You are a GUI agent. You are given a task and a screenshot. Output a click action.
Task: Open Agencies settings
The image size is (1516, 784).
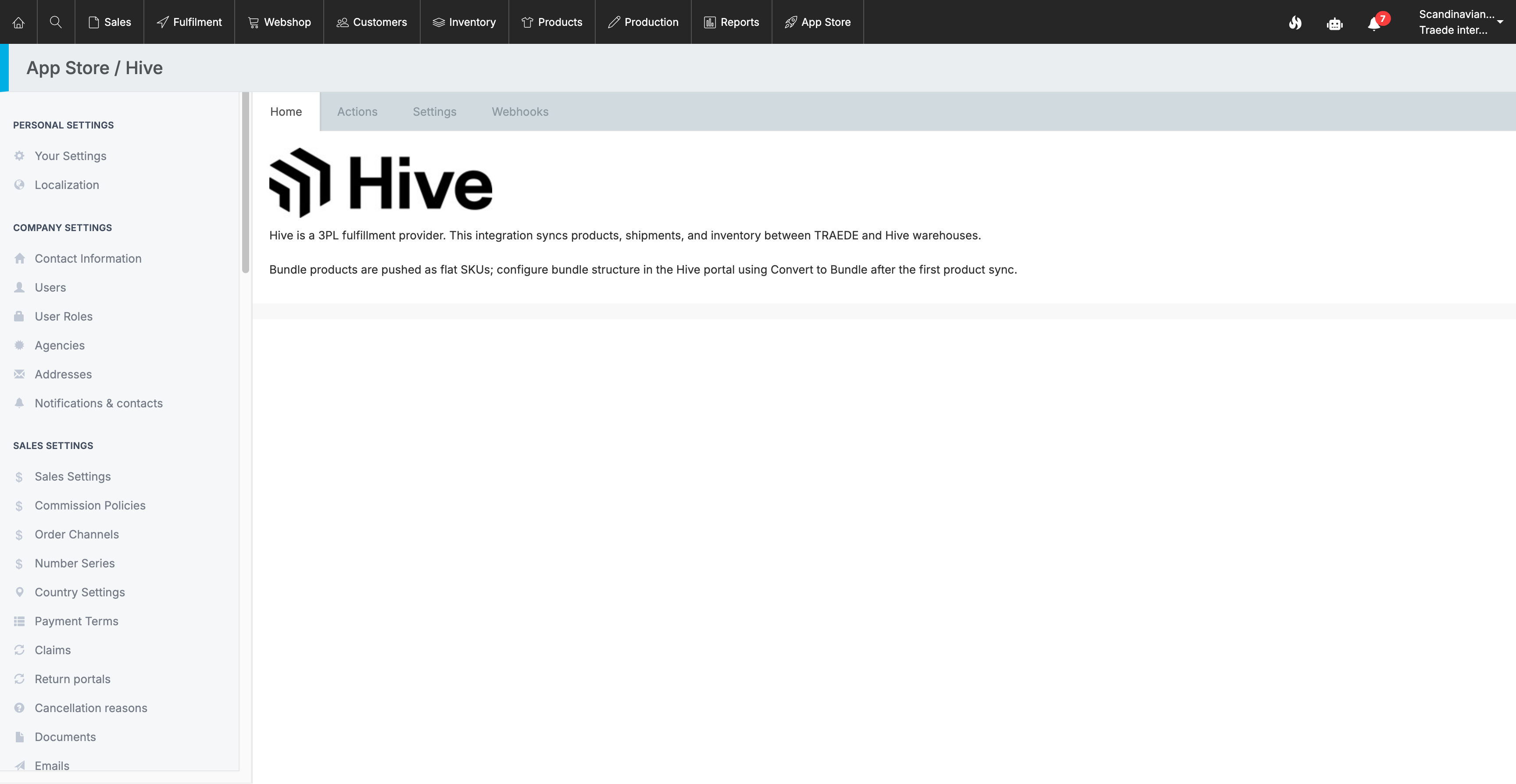pyautogui.click(x=60, y=345)
